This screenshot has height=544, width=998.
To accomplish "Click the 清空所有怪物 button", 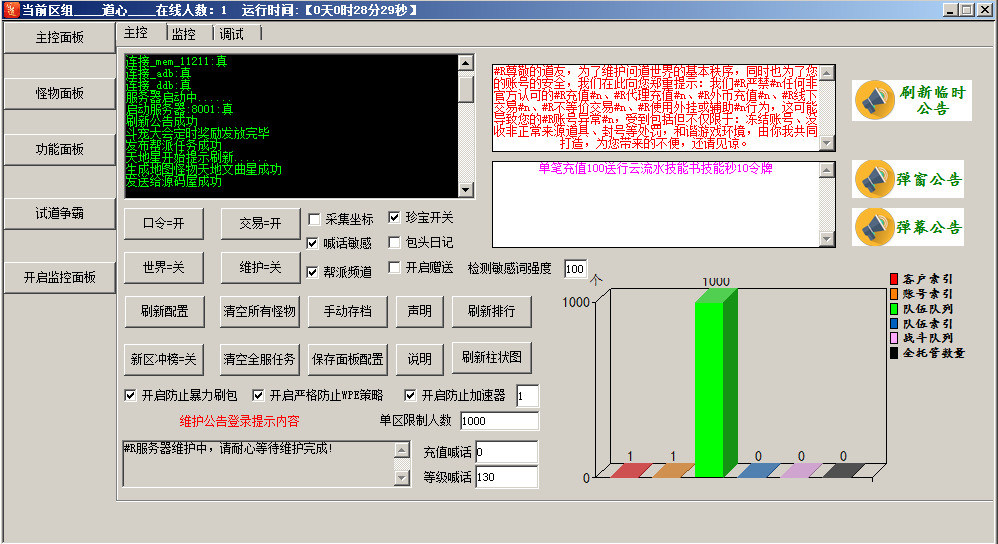I will coord(259,311).
